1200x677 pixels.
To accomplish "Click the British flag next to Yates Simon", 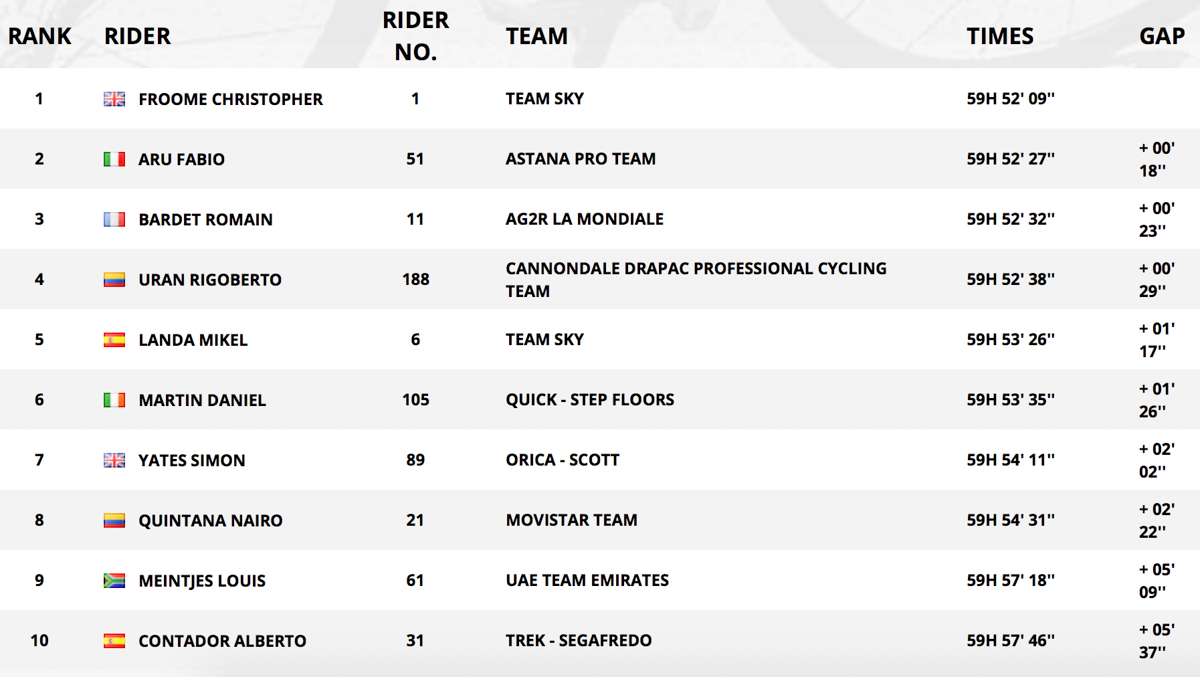I will point(115,460).
